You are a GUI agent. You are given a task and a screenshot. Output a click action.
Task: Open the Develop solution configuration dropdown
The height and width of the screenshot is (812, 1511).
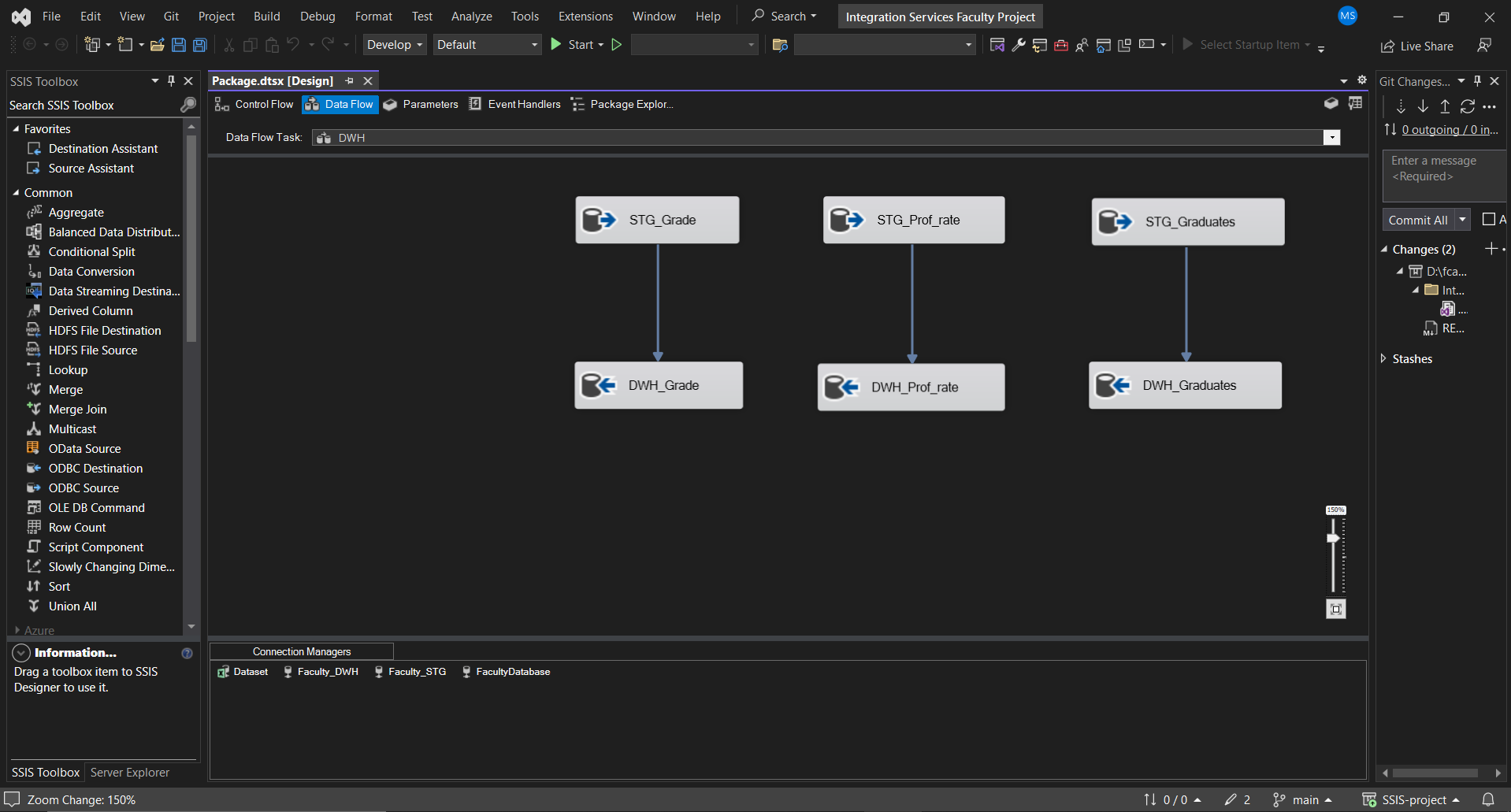(x=394, y=44)
